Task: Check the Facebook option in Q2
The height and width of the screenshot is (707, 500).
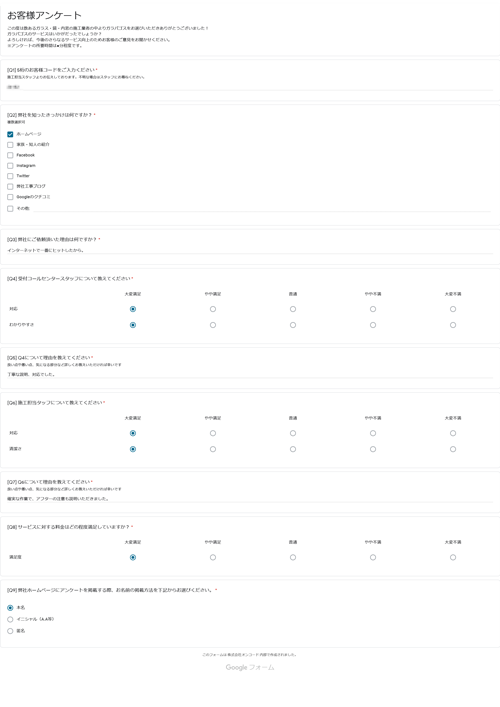Action: [10, 155]
